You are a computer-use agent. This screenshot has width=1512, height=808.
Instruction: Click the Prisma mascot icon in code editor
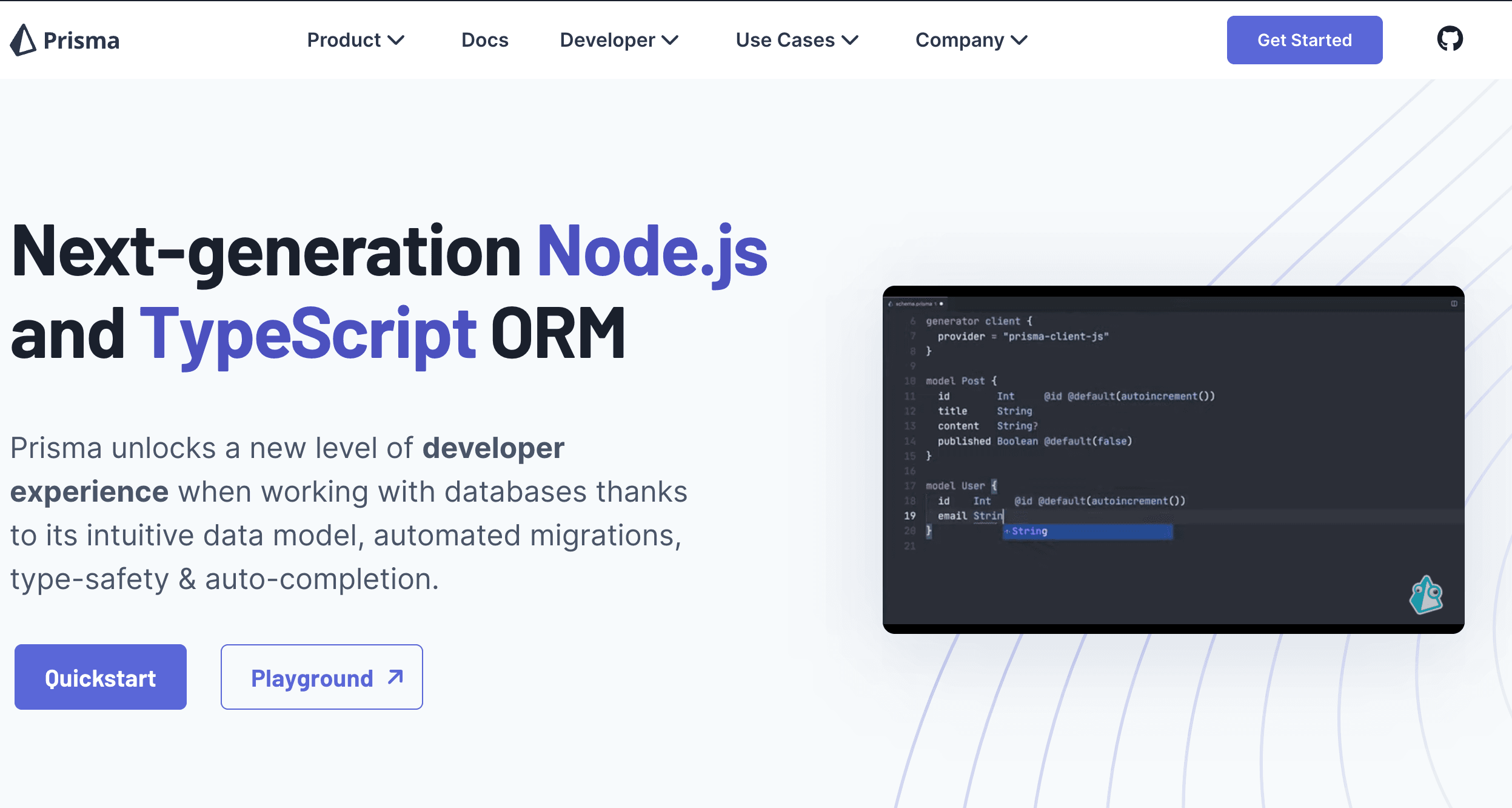coord(1426,595)
